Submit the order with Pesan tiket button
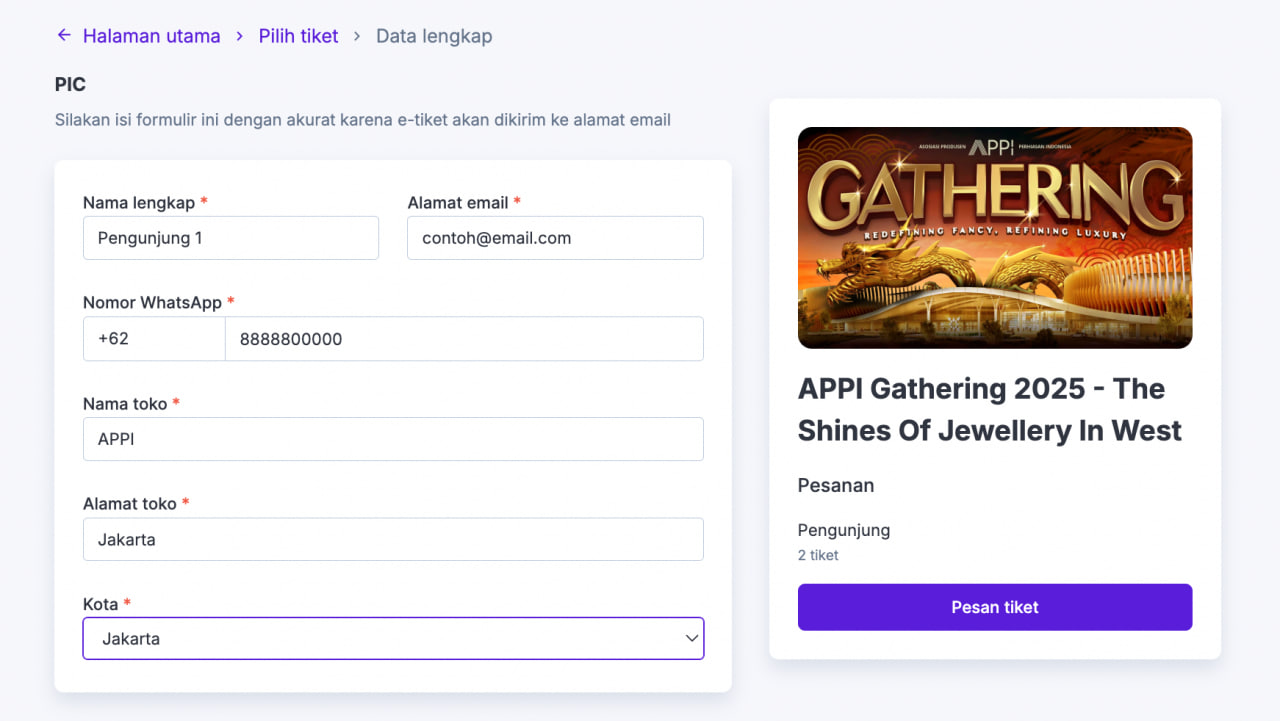 coord(995,607)
